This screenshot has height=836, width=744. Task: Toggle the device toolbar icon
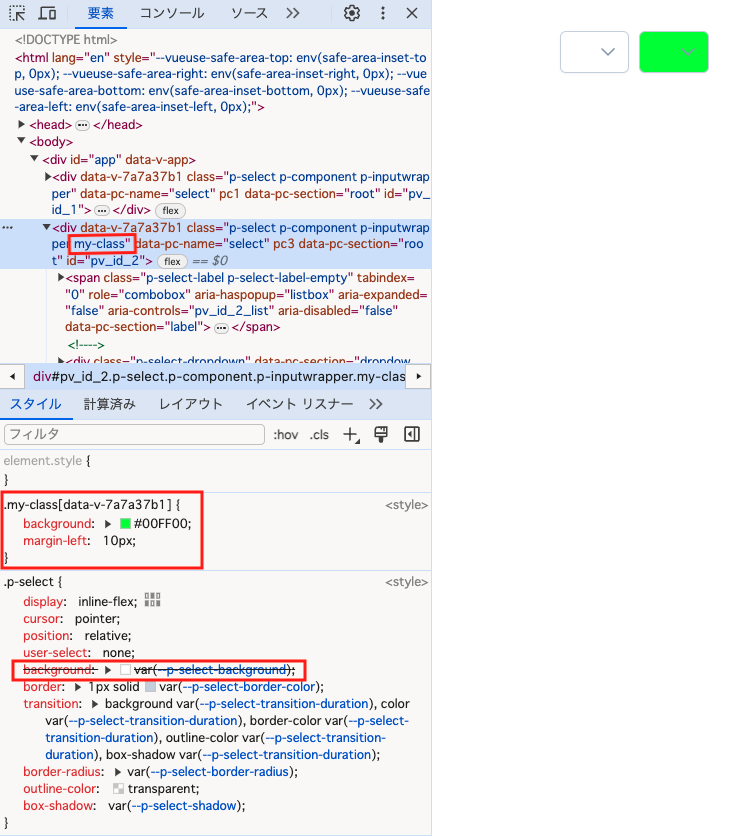pyautogui.click(x=47, y=13)
